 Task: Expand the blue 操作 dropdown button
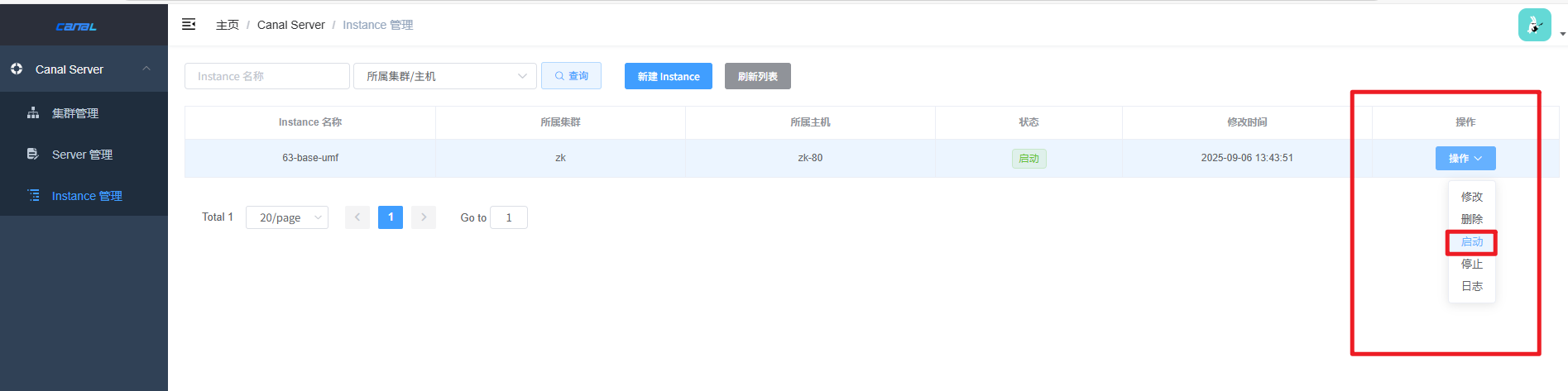1465,158
